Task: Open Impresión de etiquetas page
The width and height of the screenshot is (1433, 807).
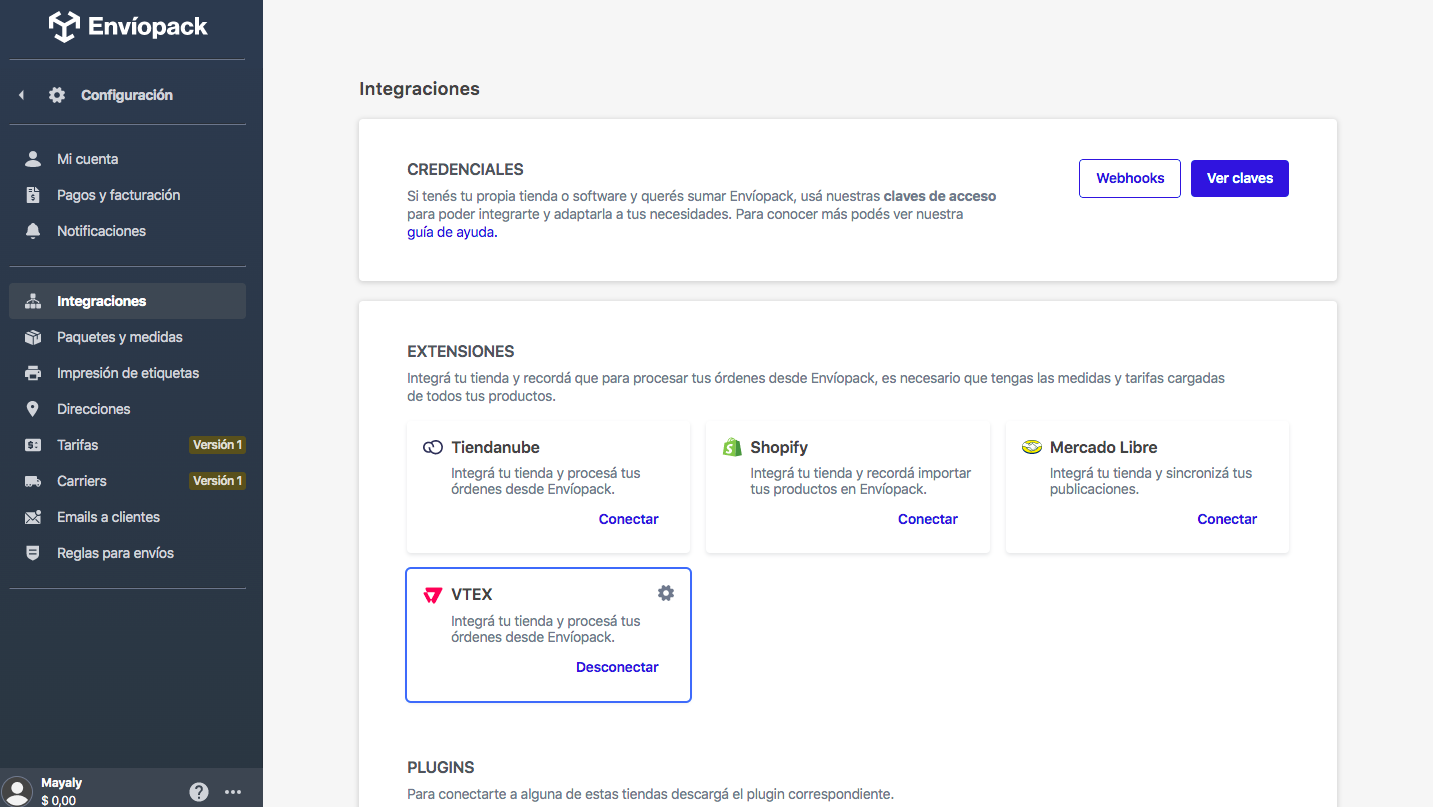Action: (x=128, y=373)
